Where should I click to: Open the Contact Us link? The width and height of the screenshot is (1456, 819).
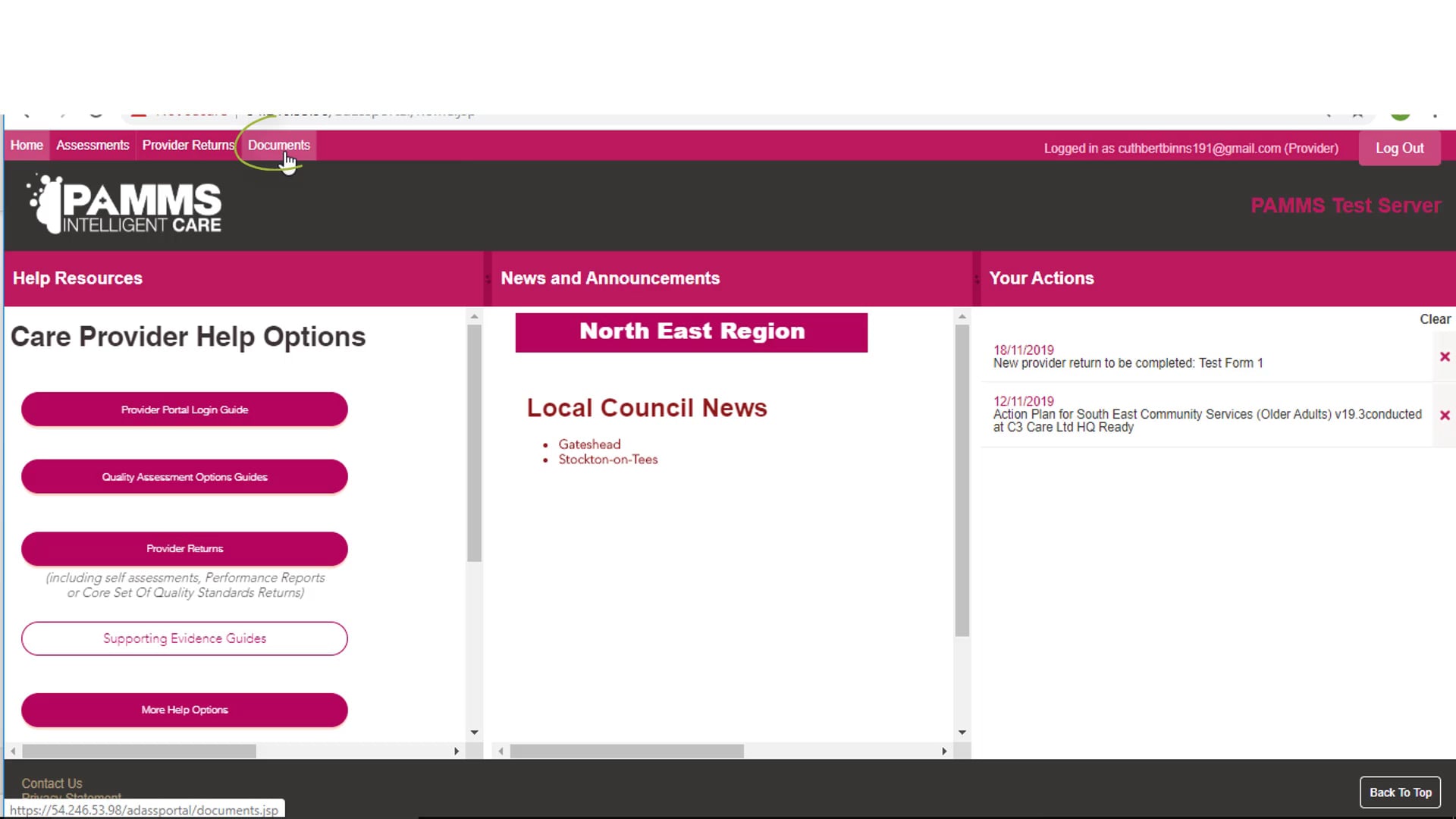click(52, 783)
